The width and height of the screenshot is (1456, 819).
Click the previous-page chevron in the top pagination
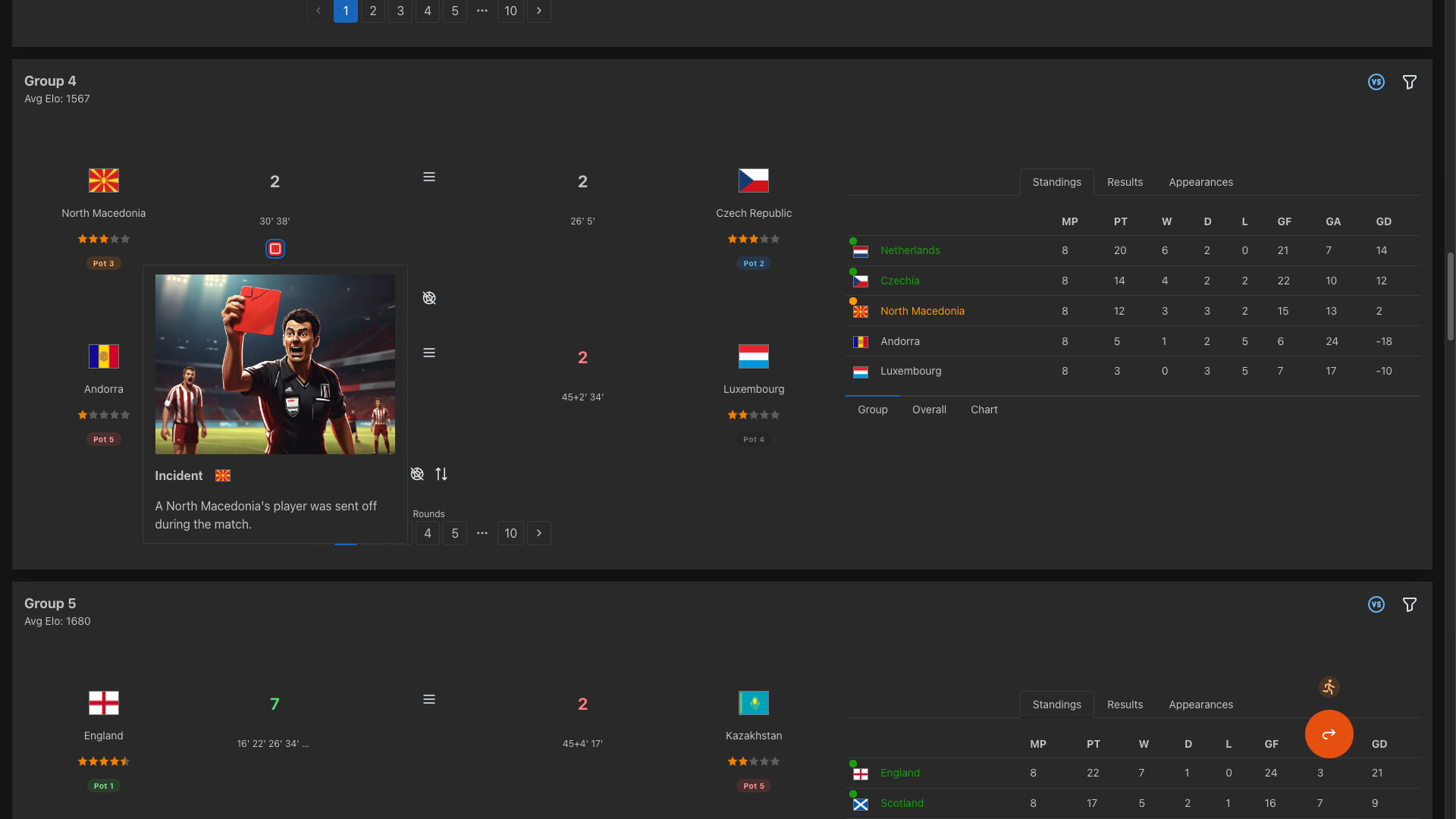pyautogui.click(x=318, y=11)
